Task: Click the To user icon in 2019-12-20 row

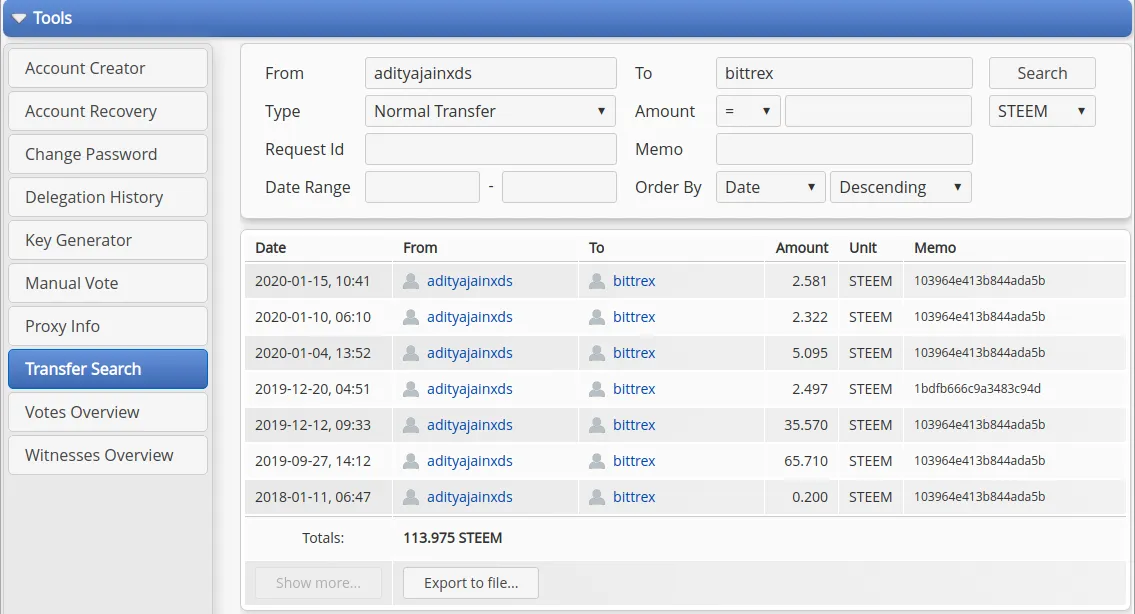Action: [596, 389]
